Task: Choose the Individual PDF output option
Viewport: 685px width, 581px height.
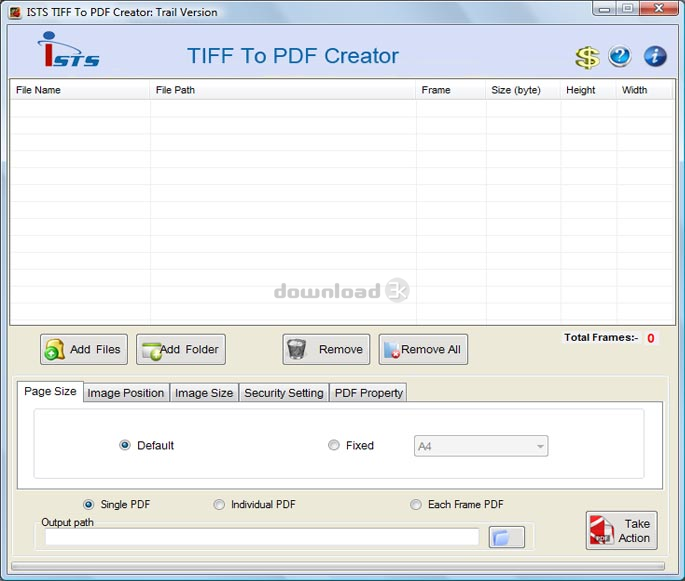Action: (x=219, y=505)
